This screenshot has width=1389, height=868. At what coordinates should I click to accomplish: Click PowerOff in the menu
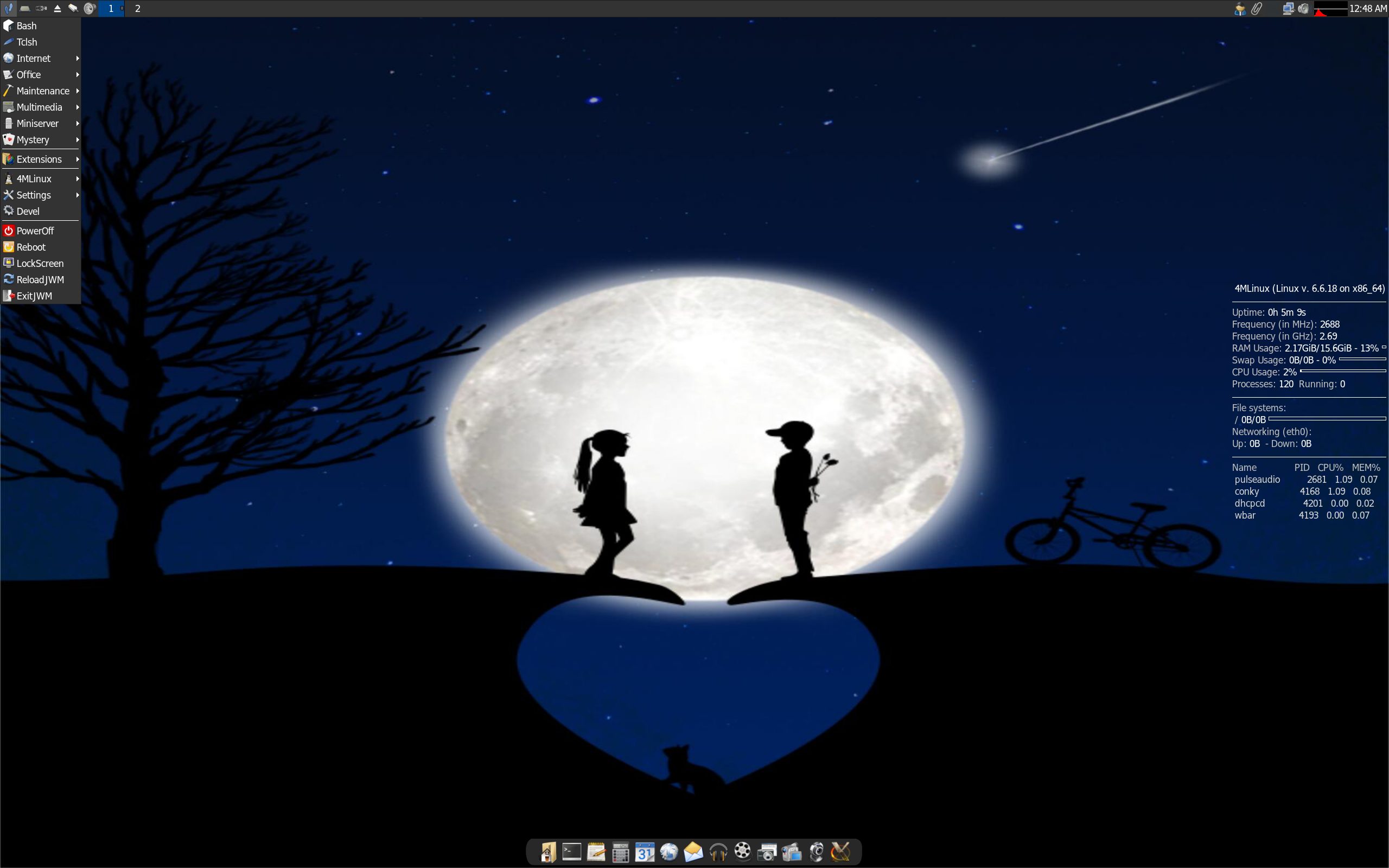(x=35, y=231)
